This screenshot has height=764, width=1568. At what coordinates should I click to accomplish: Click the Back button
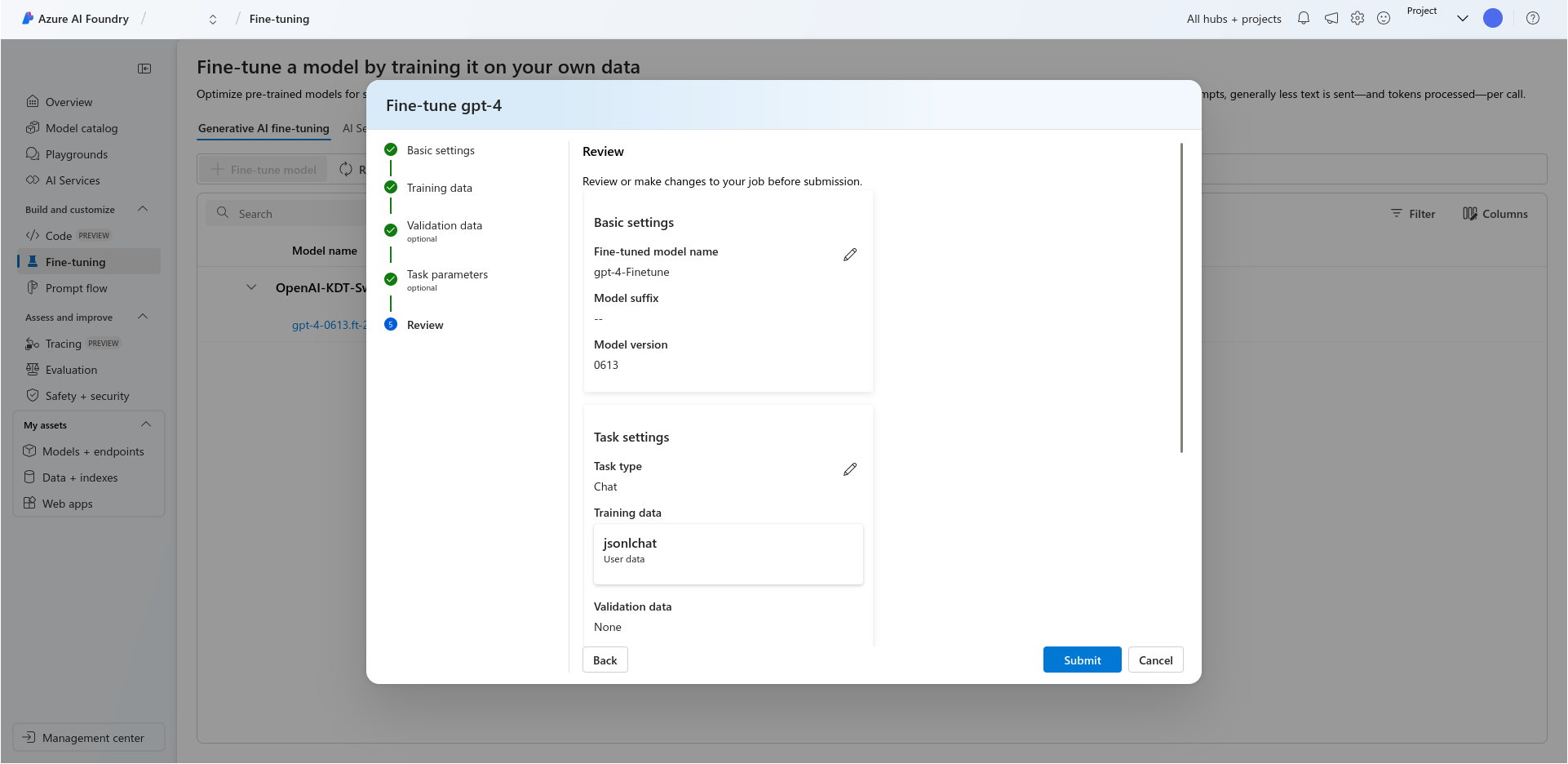point(605,660)
